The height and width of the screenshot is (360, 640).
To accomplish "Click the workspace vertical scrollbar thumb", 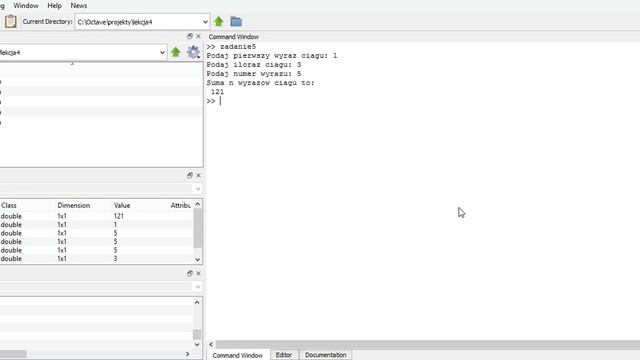I will (198, 229).
